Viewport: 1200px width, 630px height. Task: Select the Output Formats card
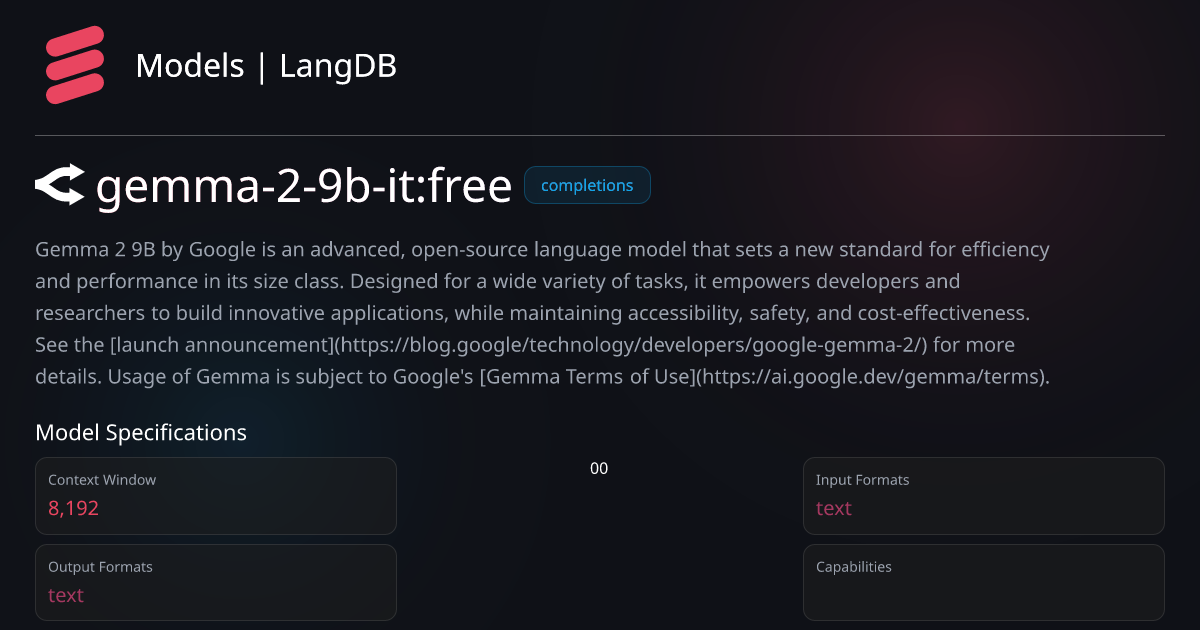click(216, 583)
